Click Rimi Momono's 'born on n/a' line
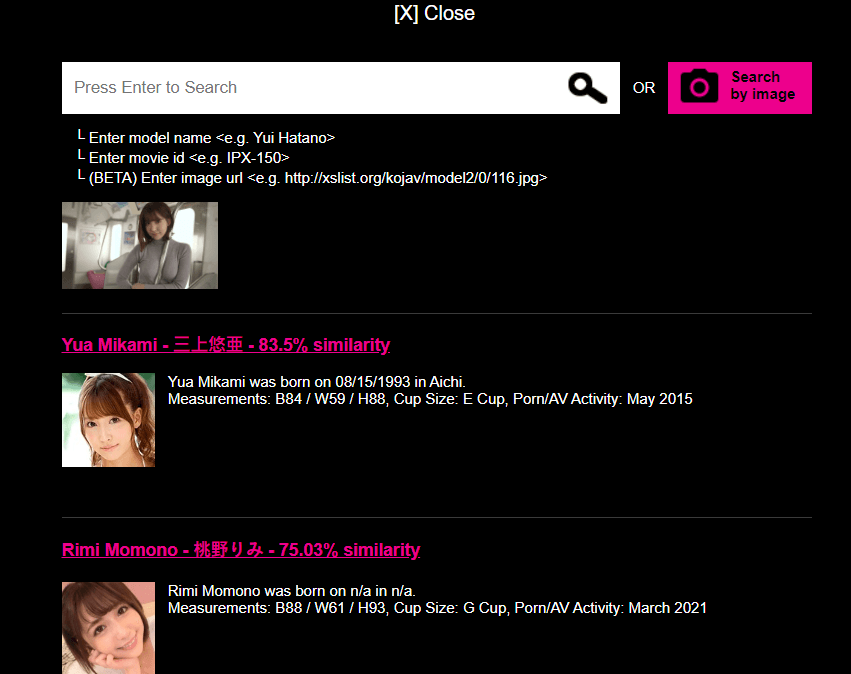Image resolution: width=851 pixels, height=674 pixels. pos(292,590)
